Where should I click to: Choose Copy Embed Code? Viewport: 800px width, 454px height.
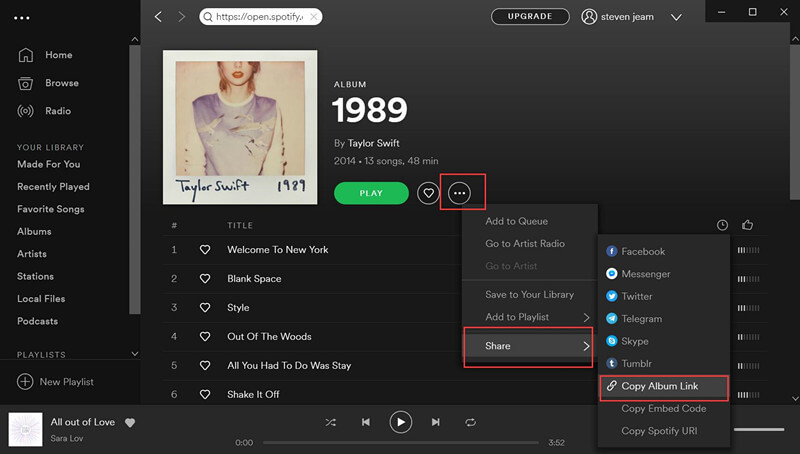click(x=664, y=409)
